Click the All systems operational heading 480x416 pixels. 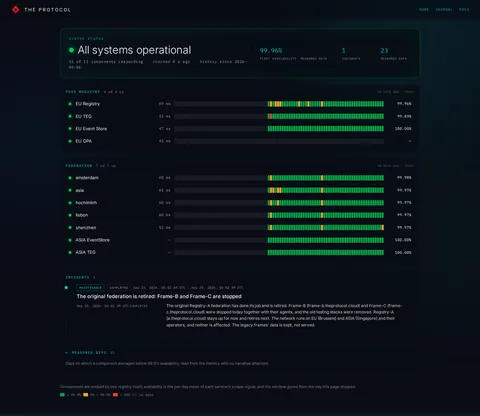point(134,50)
